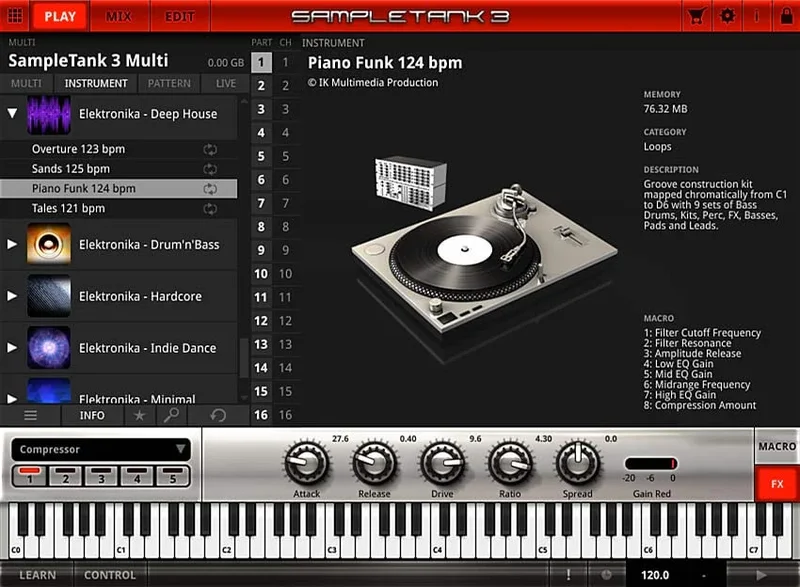
Task: Expand Elektronika - Hardcore folder
Action: click(12, 296)
